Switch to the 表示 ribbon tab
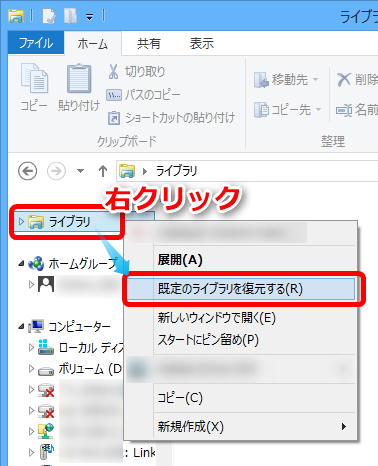 [202, 44]
